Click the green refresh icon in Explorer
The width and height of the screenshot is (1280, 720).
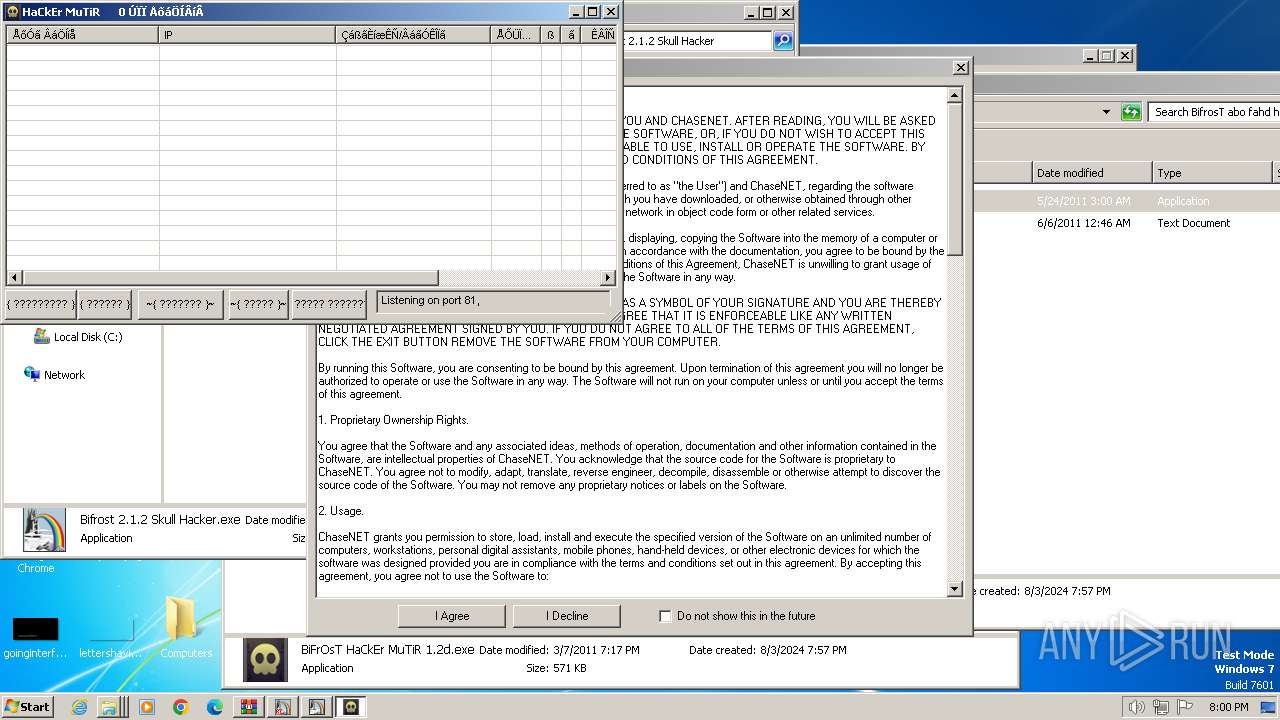1131,112
